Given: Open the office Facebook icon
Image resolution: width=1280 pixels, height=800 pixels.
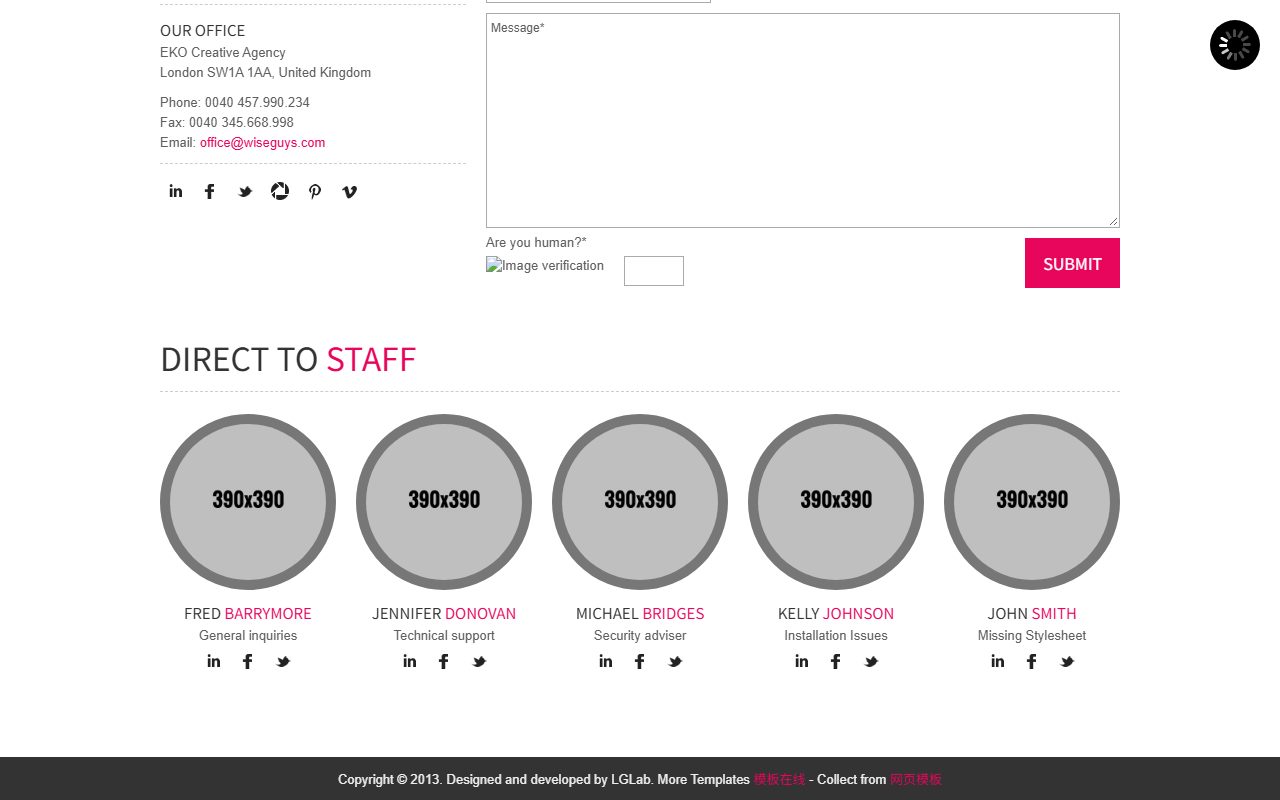Looking at the screenshot, I should pos(210,191).
